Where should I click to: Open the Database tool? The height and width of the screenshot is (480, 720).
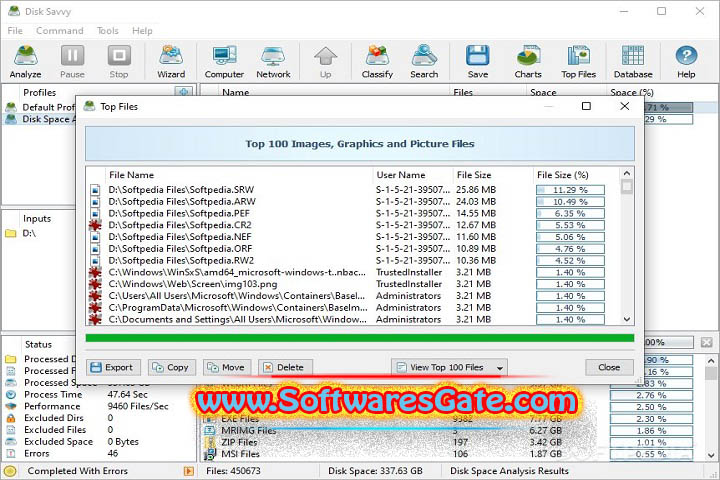633,62
